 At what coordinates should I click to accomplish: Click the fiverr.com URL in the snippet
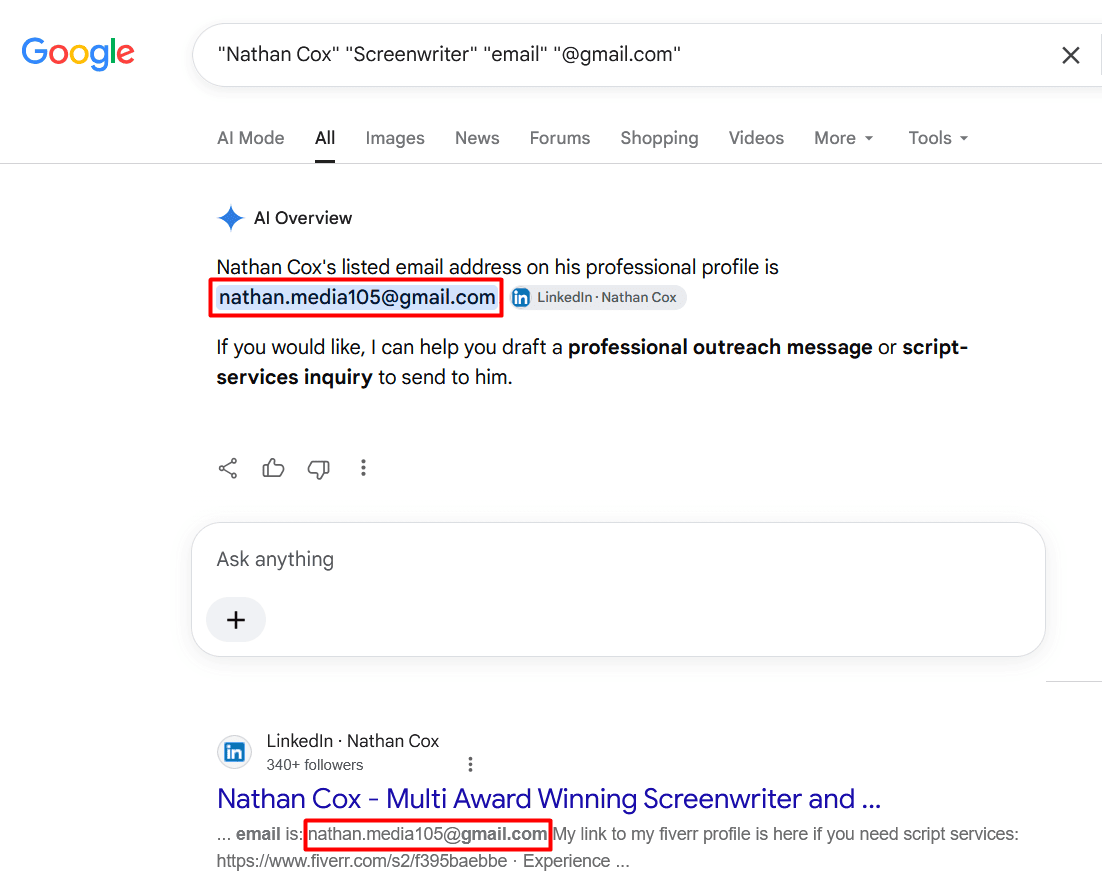coord(362,861)
